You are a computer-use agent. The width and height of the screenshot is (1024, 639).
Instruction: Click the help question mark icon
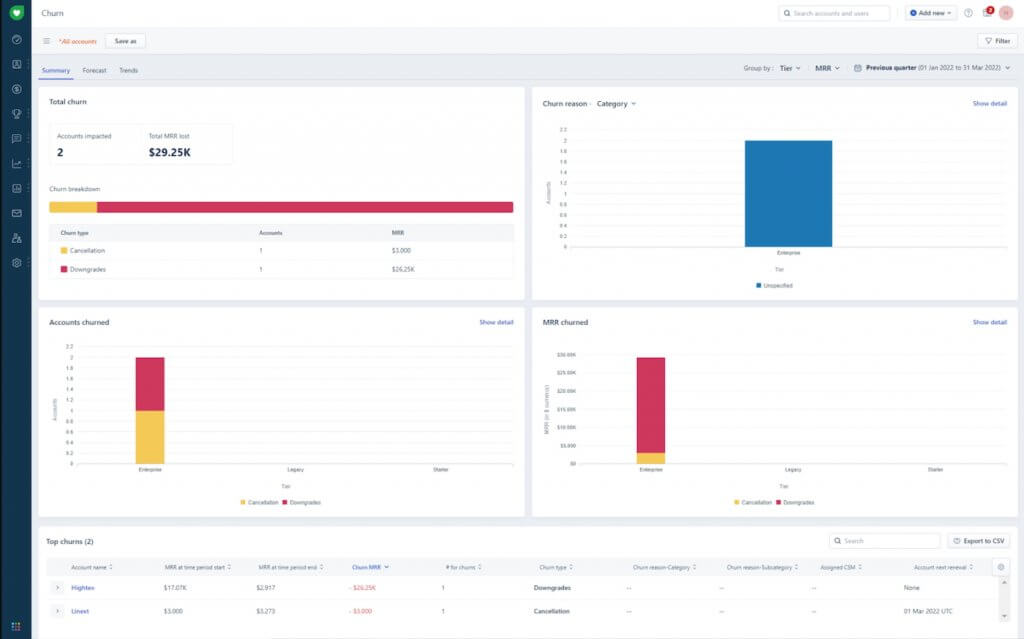(x=966, y=13)
